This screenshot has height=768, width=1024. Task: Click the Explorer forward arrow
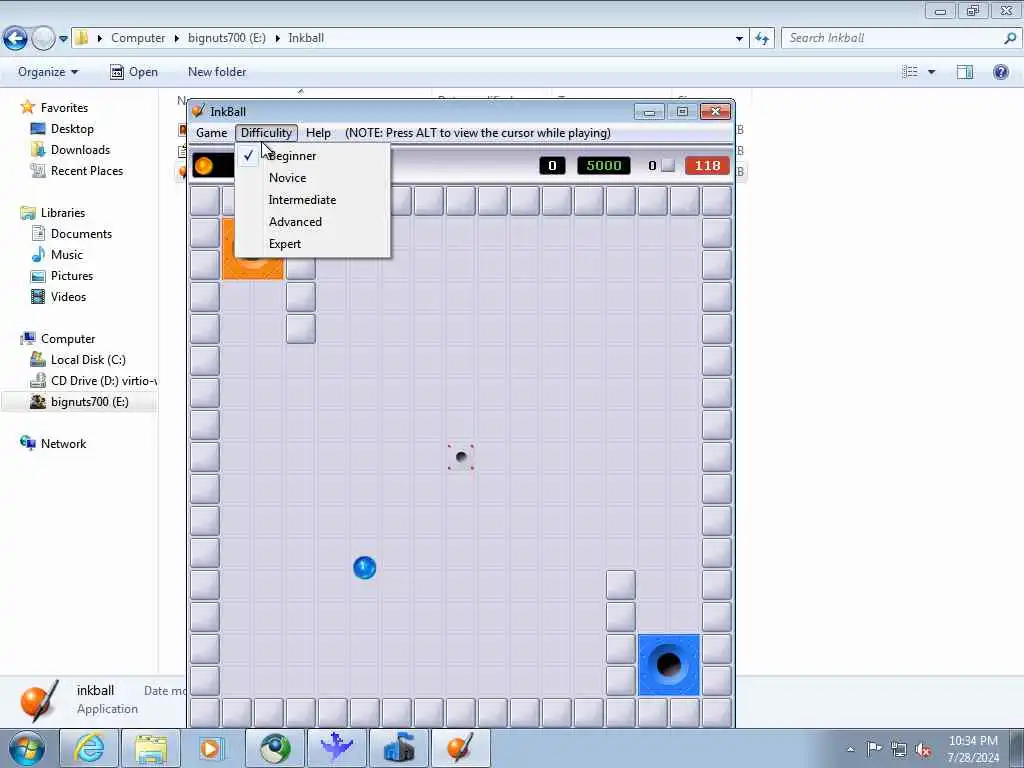pyautogui.click(x=43, y=39)
